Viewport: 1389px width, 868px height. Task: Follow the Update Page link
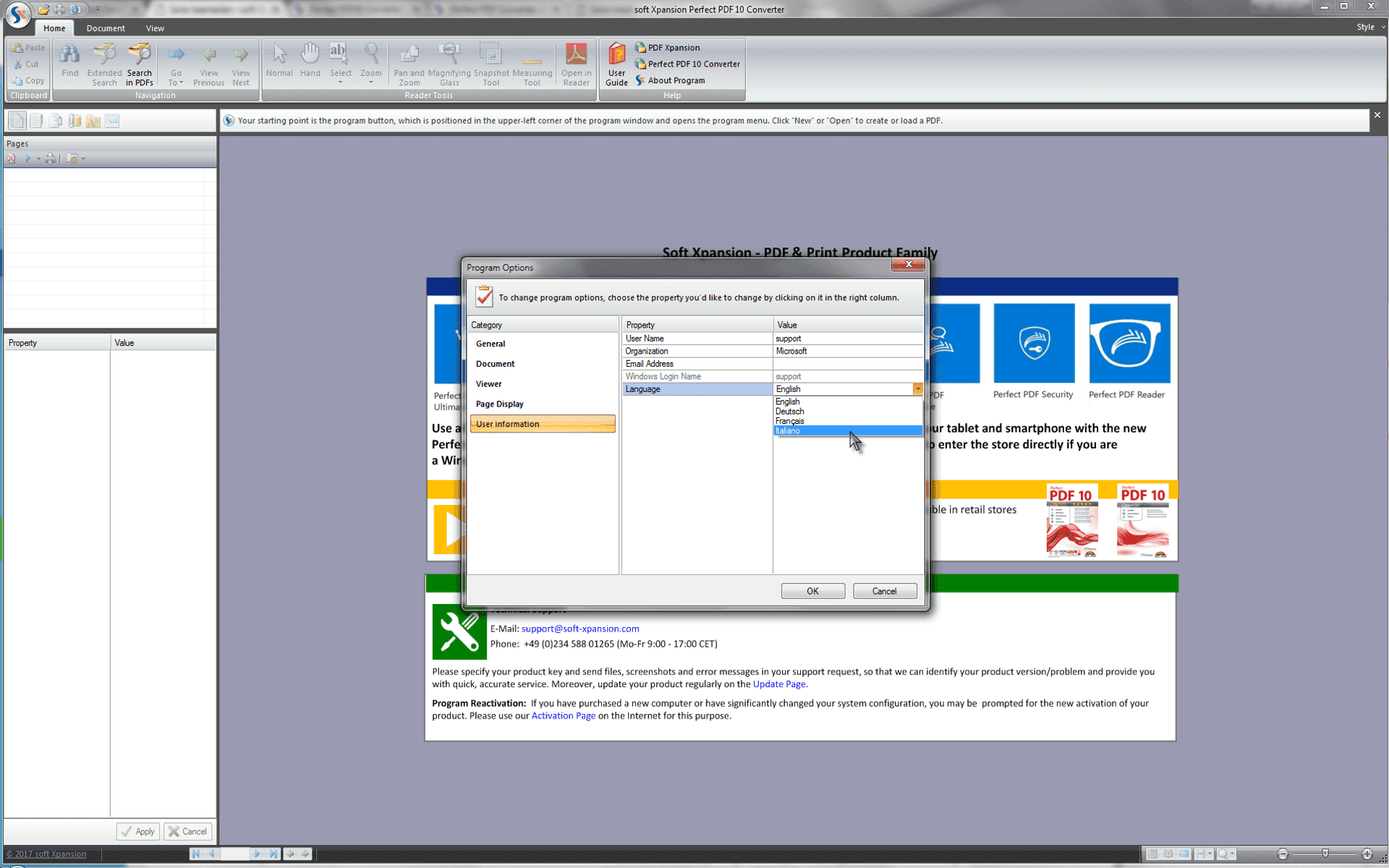(779, 684)
